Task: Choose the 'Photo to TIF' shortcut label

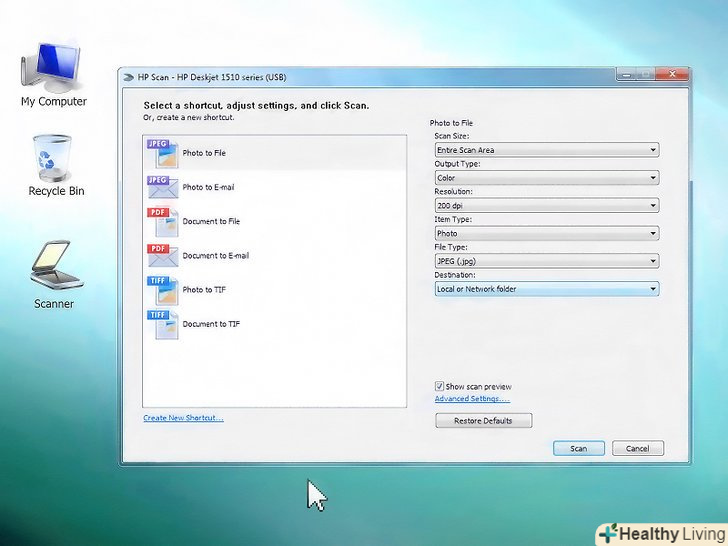Action: click(204, 290)
